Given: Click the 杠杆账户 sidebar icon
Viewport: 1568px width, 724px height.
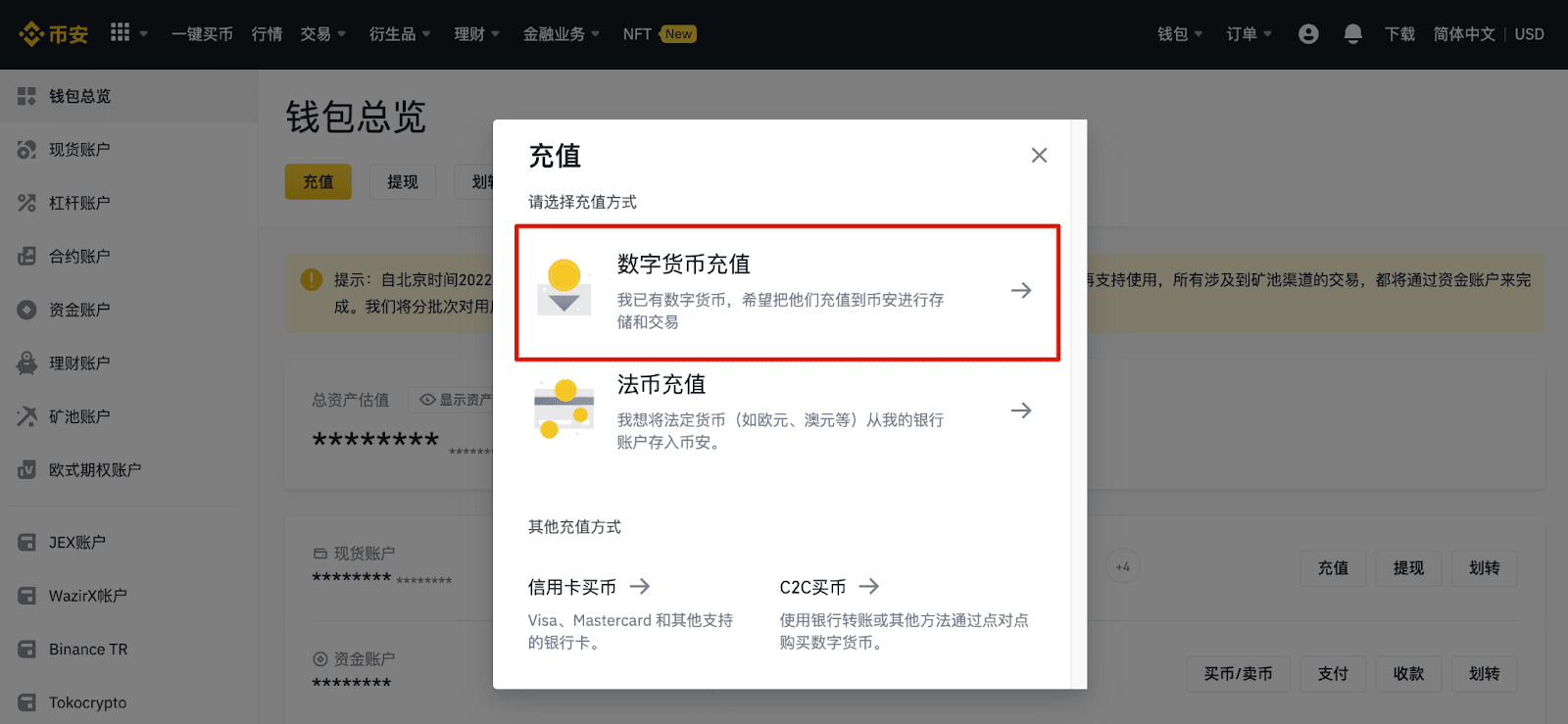Looking at the screenshot, I should click(x=26, y=203).
